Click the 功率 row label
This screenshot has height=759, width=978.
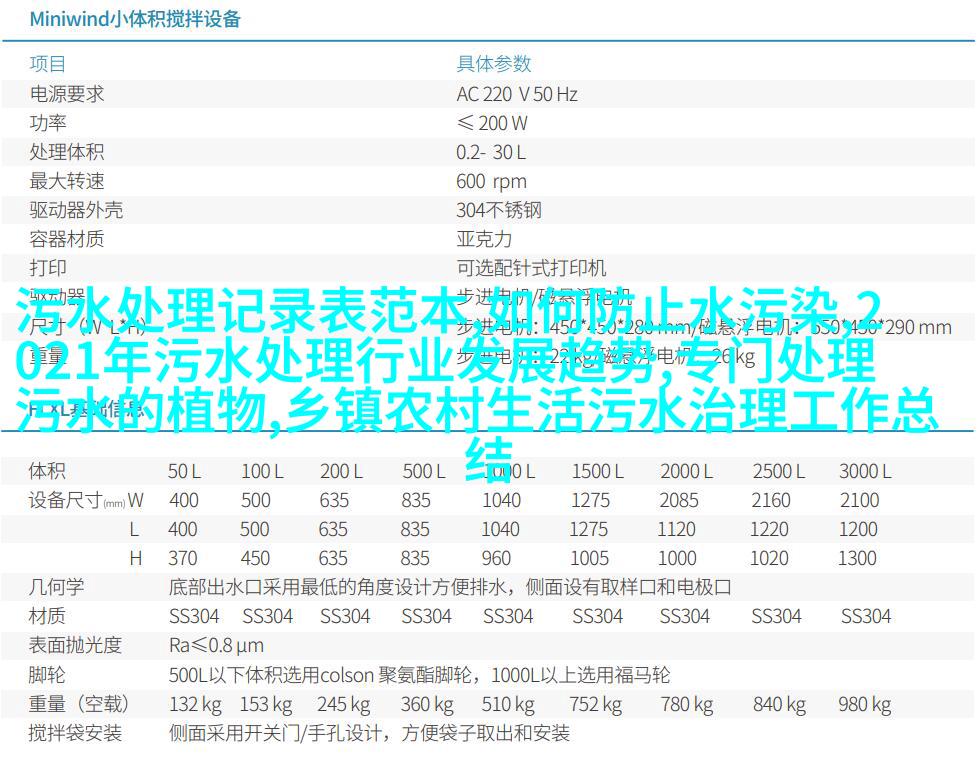(x=47, y=123)
